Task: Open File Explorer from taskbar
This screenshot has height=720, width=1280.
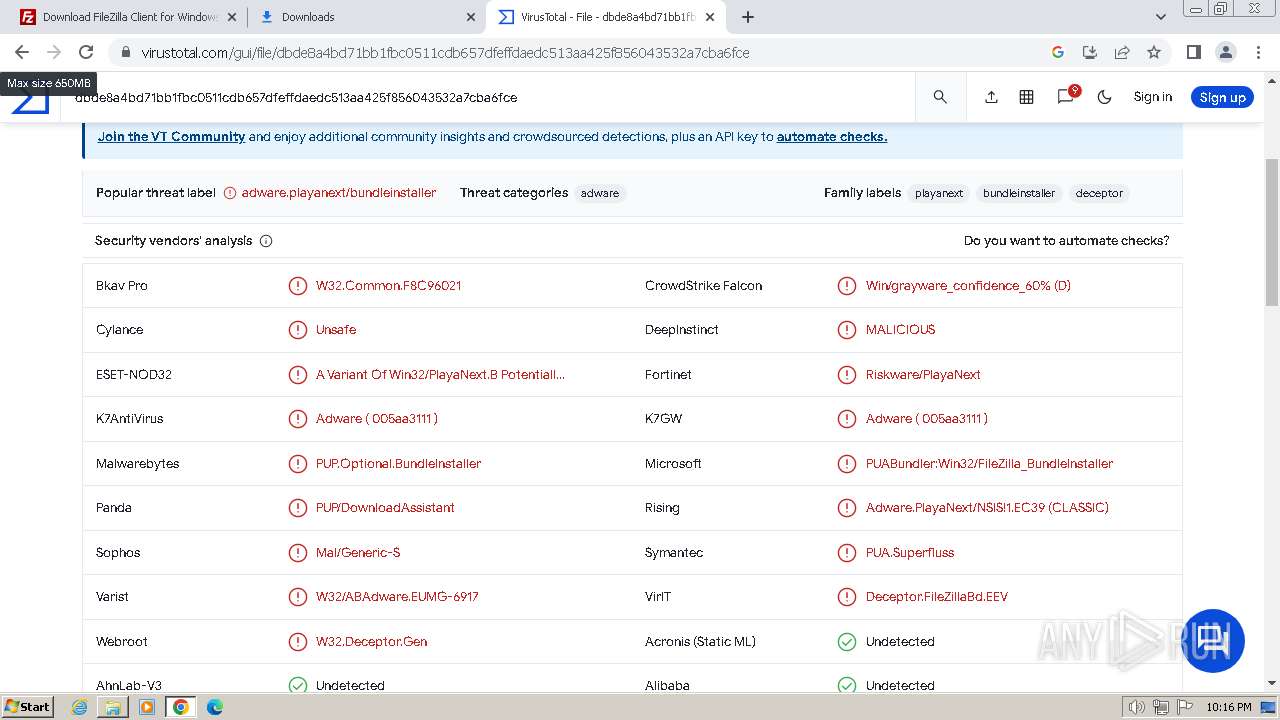Action: click(113, 707)
